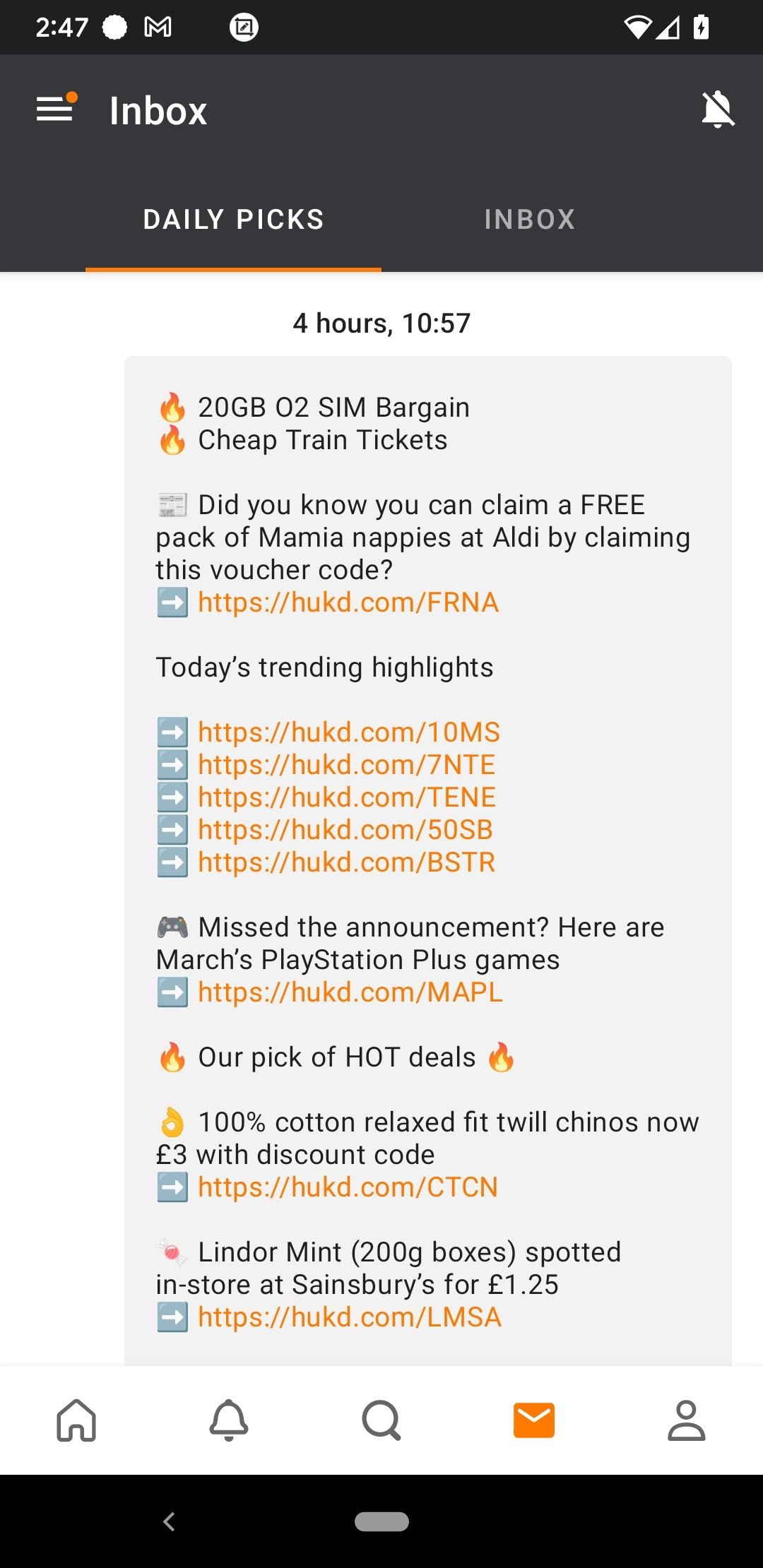Visit the hukd.com/TENE trending link

click(x=347, y=797)
